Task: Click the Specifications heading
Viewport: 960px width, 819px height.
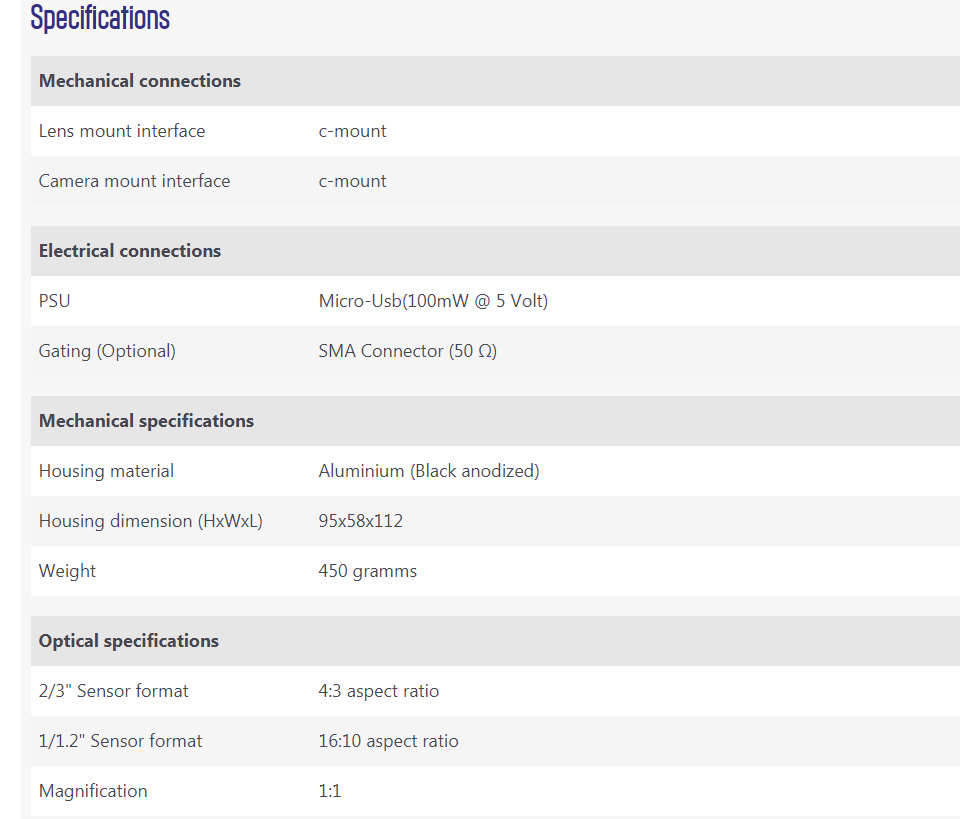Action: tap(100, 18)
